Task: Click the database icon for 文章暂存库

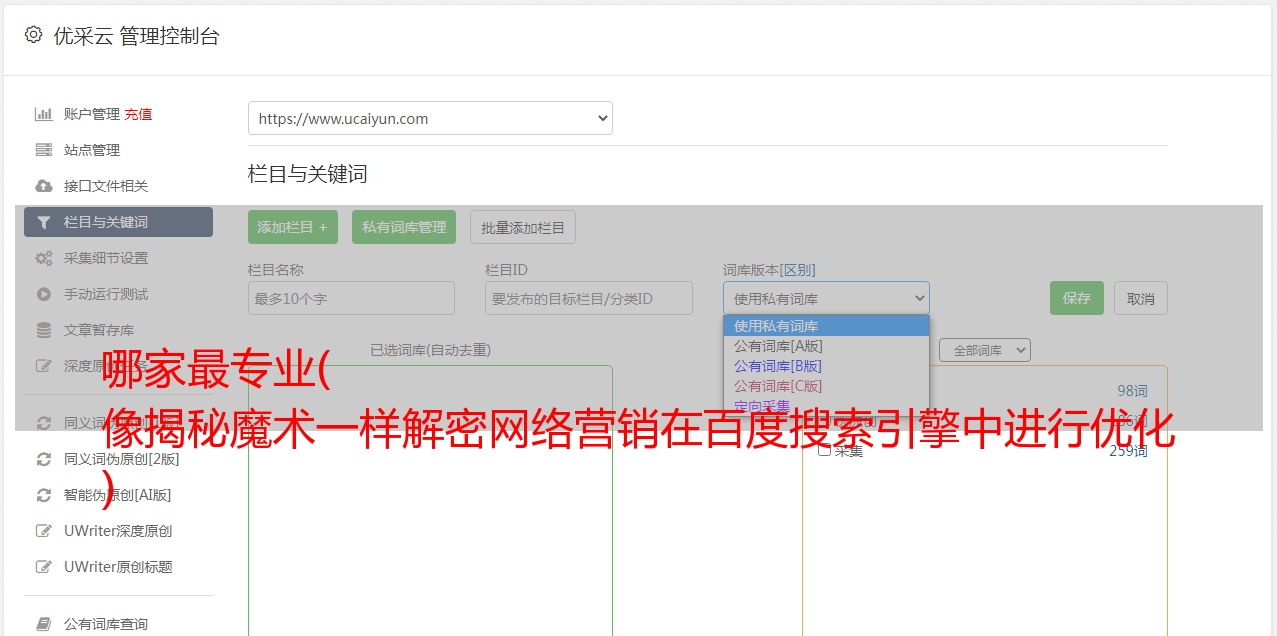Action: point(43,330)
